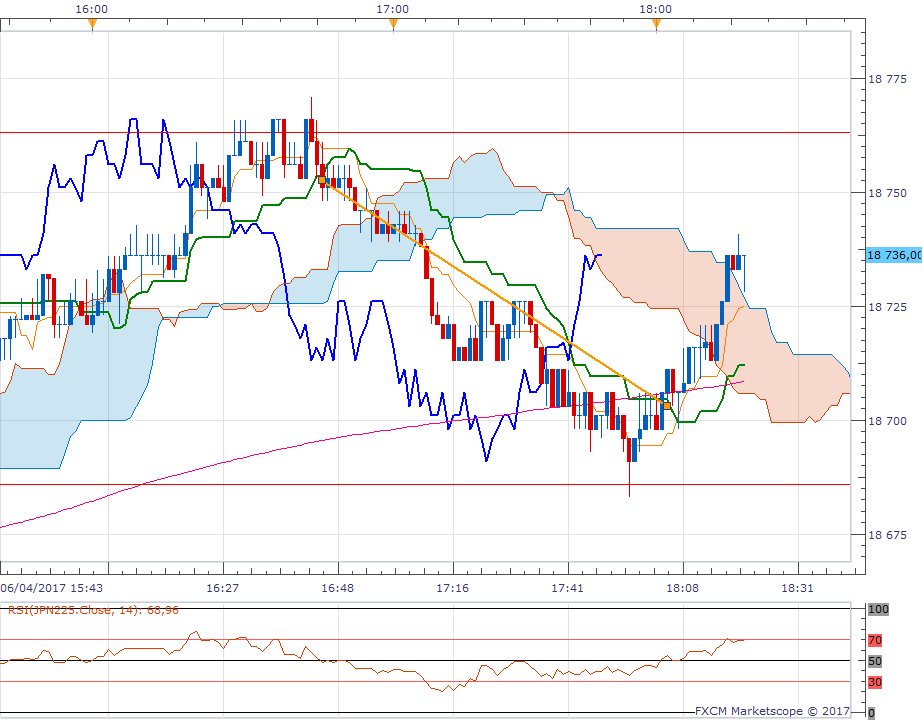Click the 18 750 price axis label
Image resolution: width=923 pixels, height=720 pixels.
(888, 193)
